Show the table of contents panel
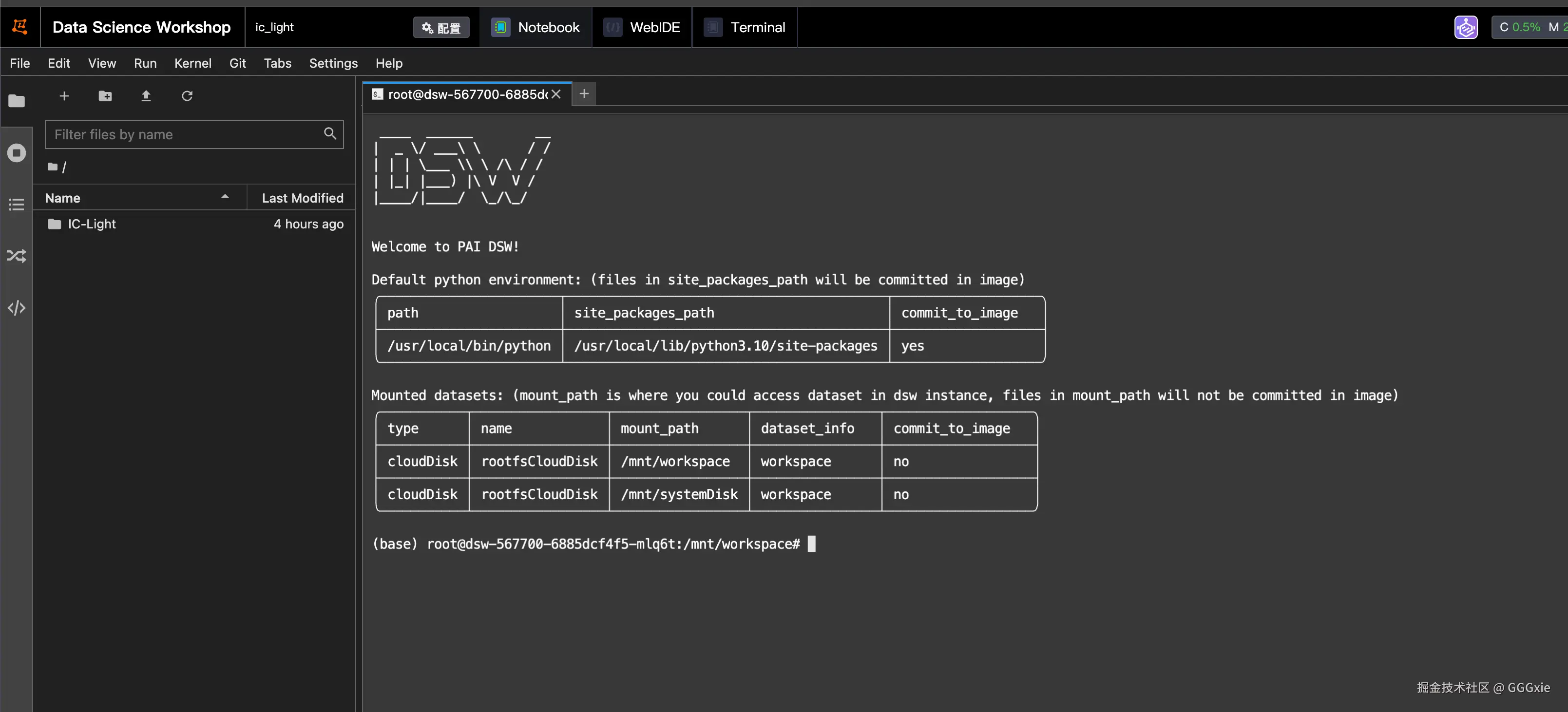 tap(17, 205)
